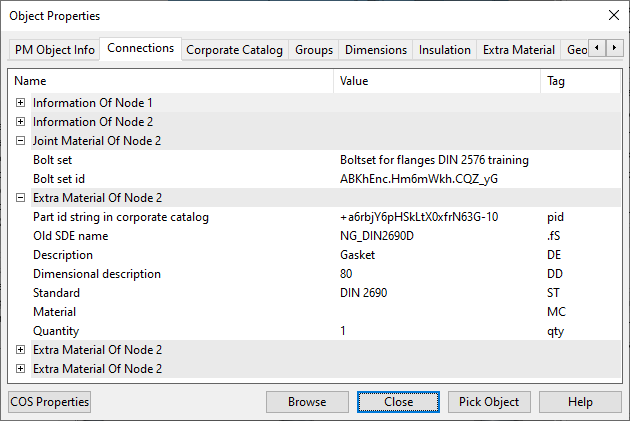The height and width of the screenshot is (421, 630).
Task: Click the COS Properties button
Action: 49,402
